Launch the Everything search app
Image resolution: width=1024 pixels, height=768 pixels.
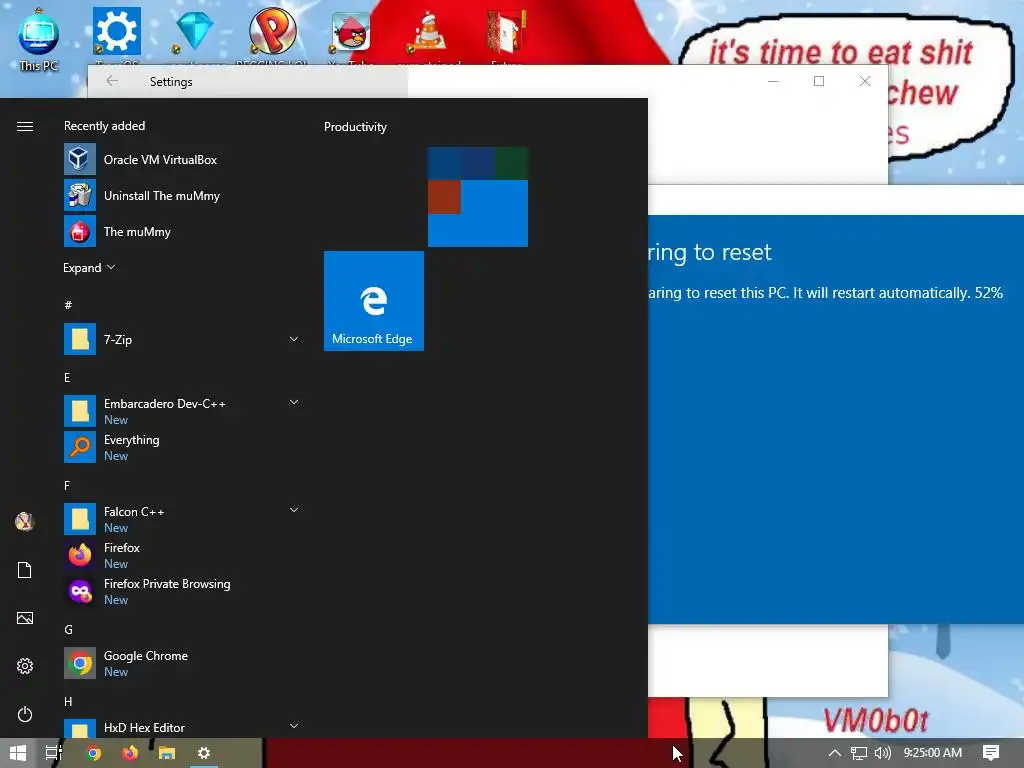tap(182, 447)
